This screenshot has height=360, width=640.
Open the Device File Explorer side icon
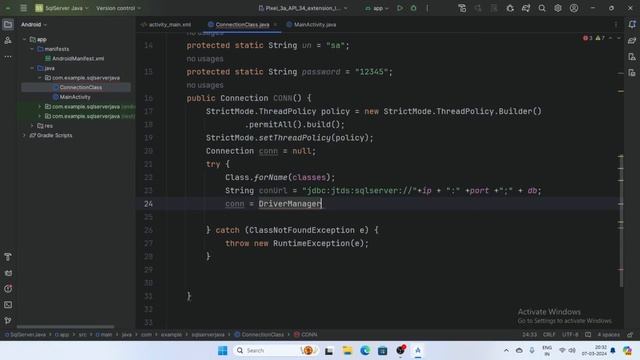click(x=632, y=56)
